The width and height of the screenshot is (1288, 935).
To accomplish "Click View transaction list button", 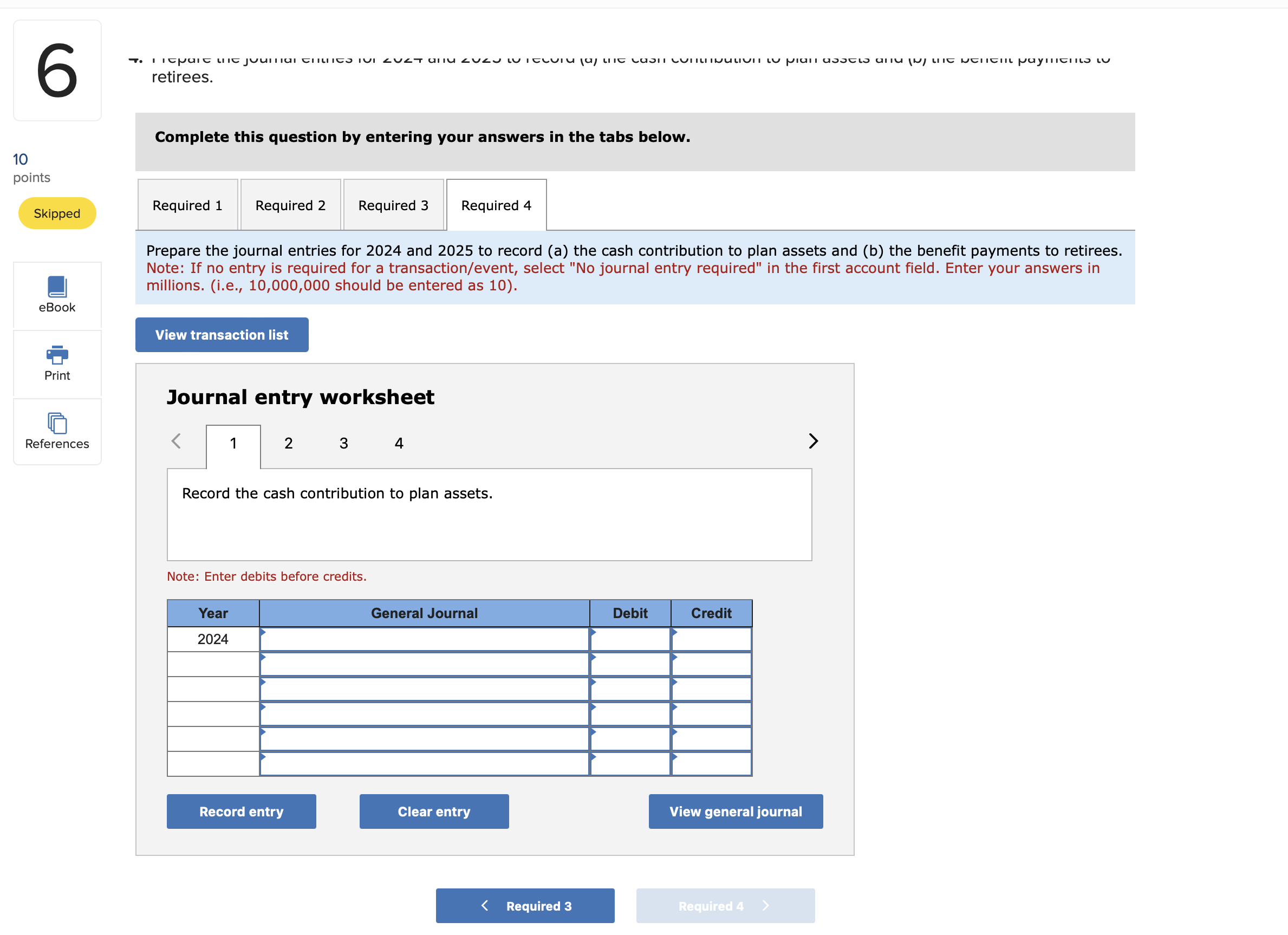I will click(x=222, y=335).
